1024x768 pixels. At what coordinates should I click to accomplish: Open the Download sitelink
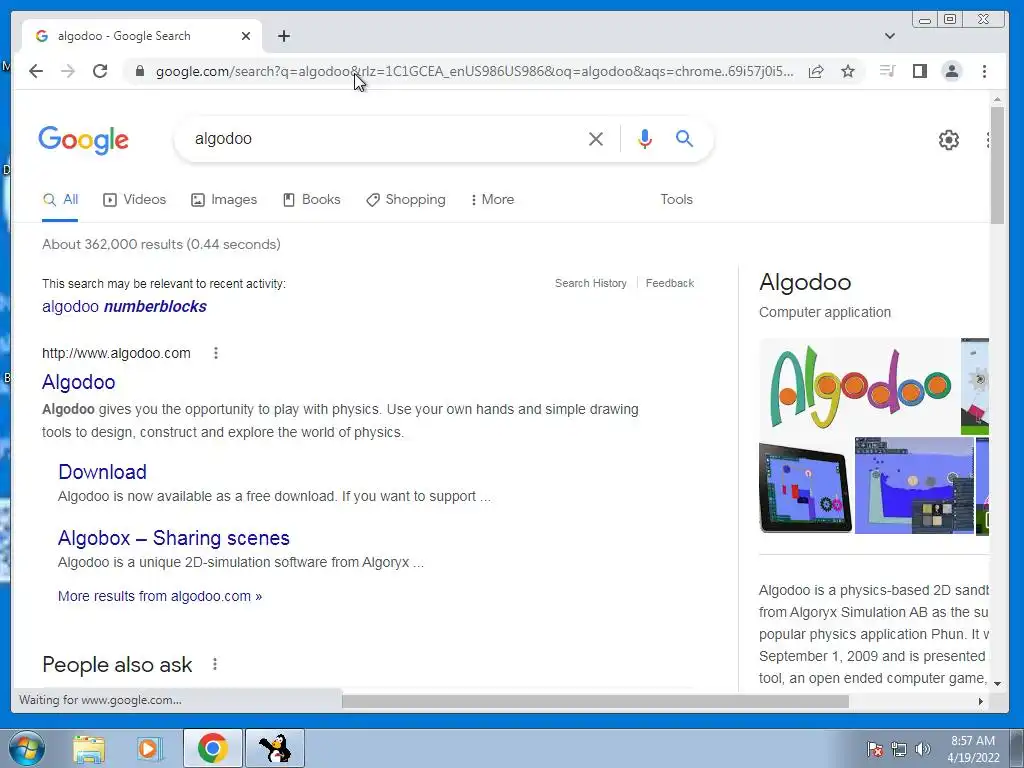103,472
